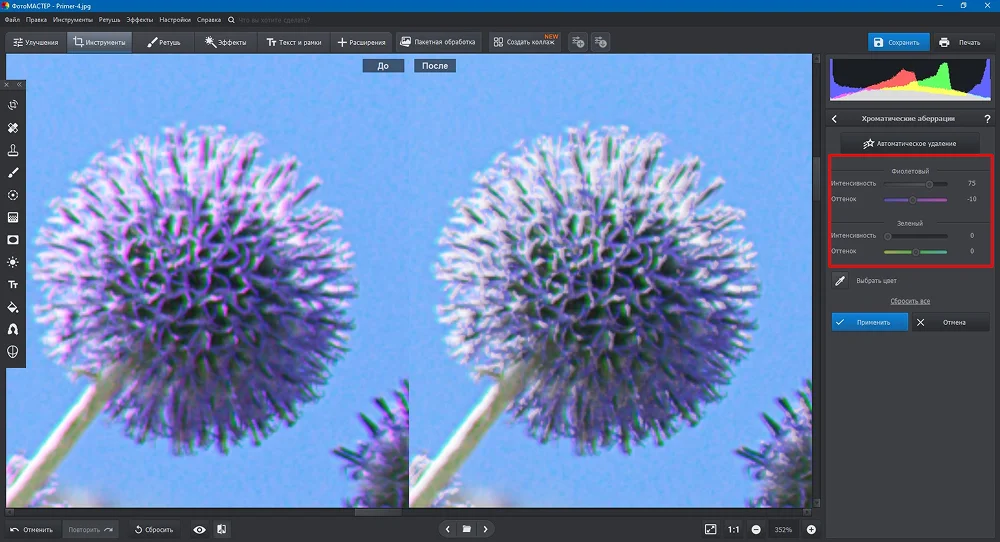Switch to the Эффекты toolbar tab
Screen dimensions: 1000x542
(226, 42)
